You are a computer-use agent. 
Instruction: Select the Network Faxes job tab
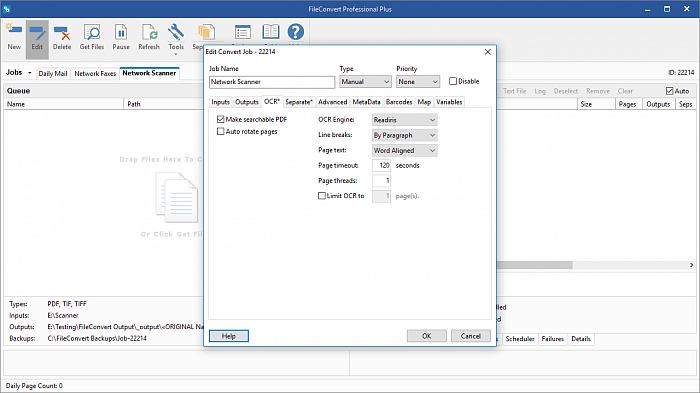tap(95, 74)
